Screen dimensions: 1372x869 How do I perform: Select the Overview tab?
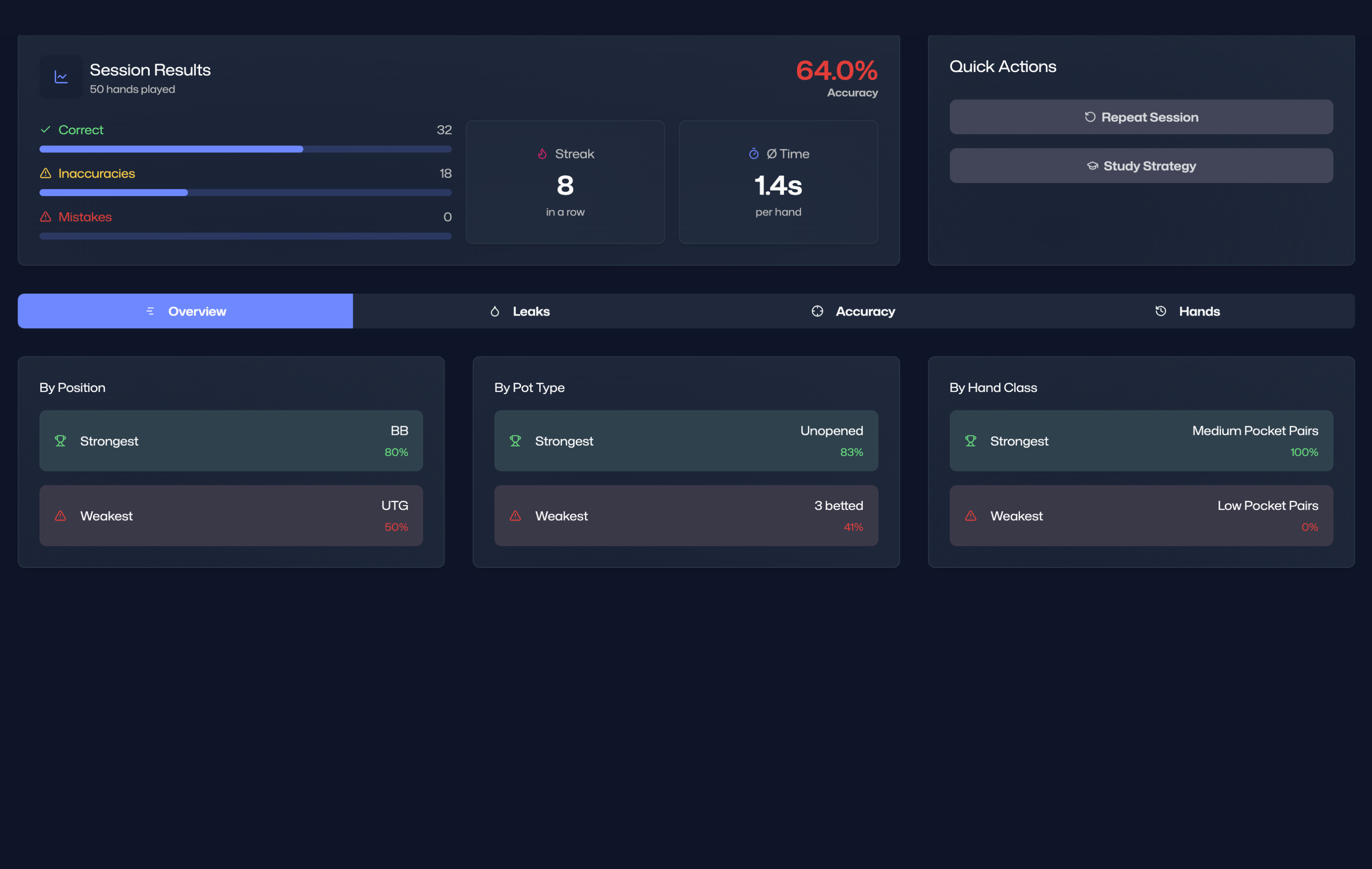click(x=185, y=311)
